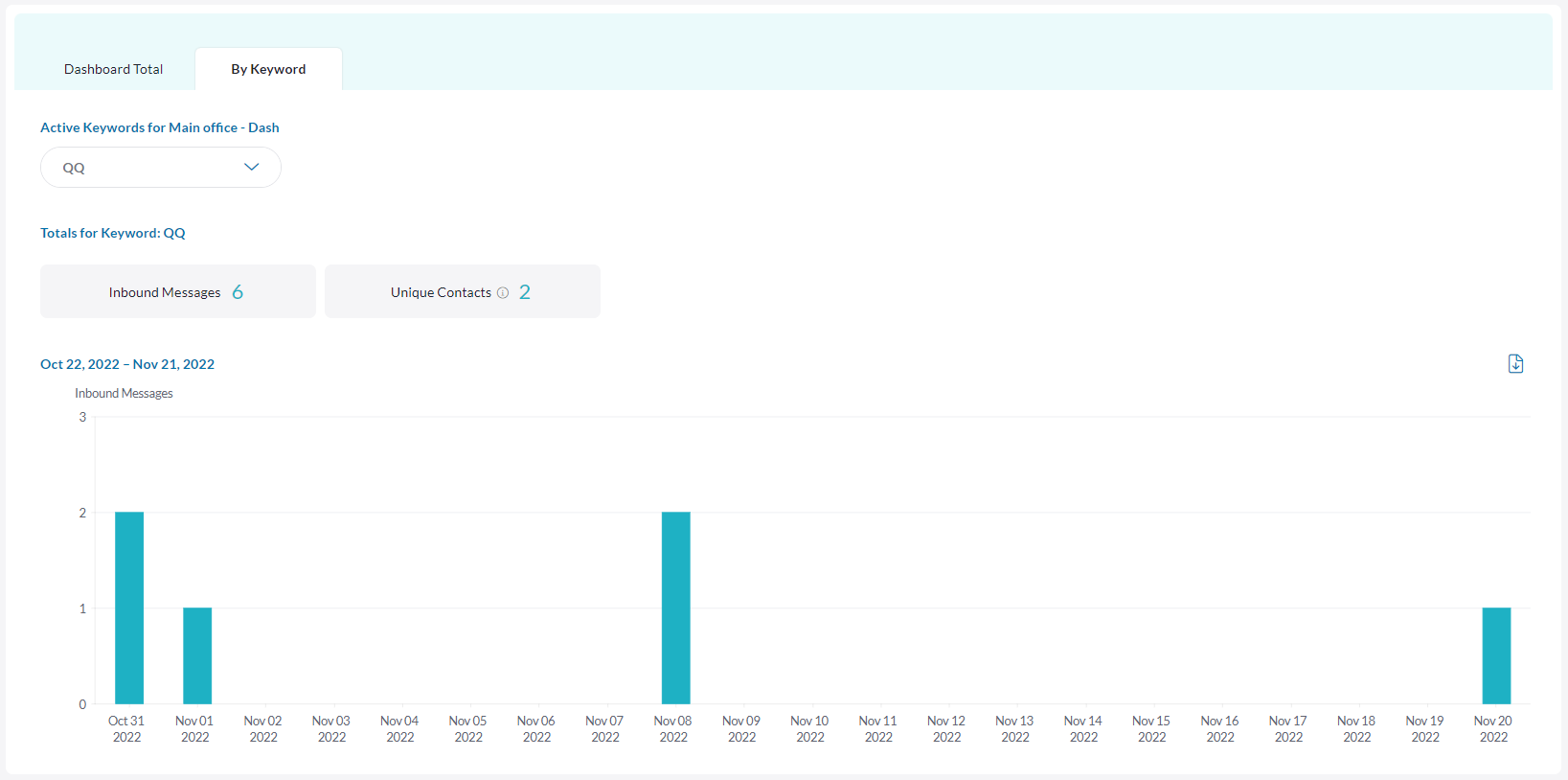This screenshot has width=1568, height=780.
Task: Open the QQ active keywords dropdown
Action: (160, 168)
